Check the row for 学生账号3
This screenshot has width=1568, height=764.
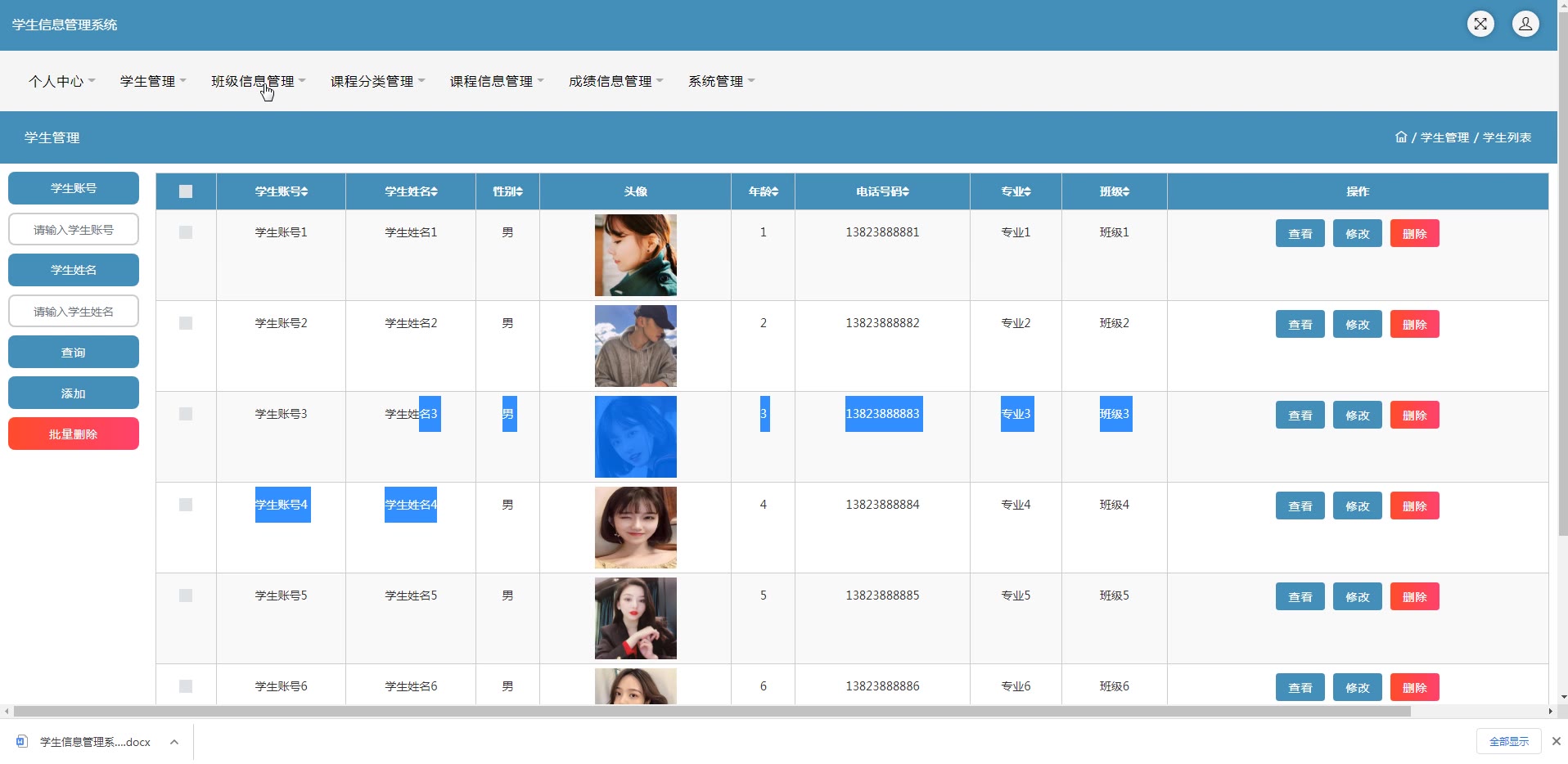pyautogui.click(x=186, y=414)
